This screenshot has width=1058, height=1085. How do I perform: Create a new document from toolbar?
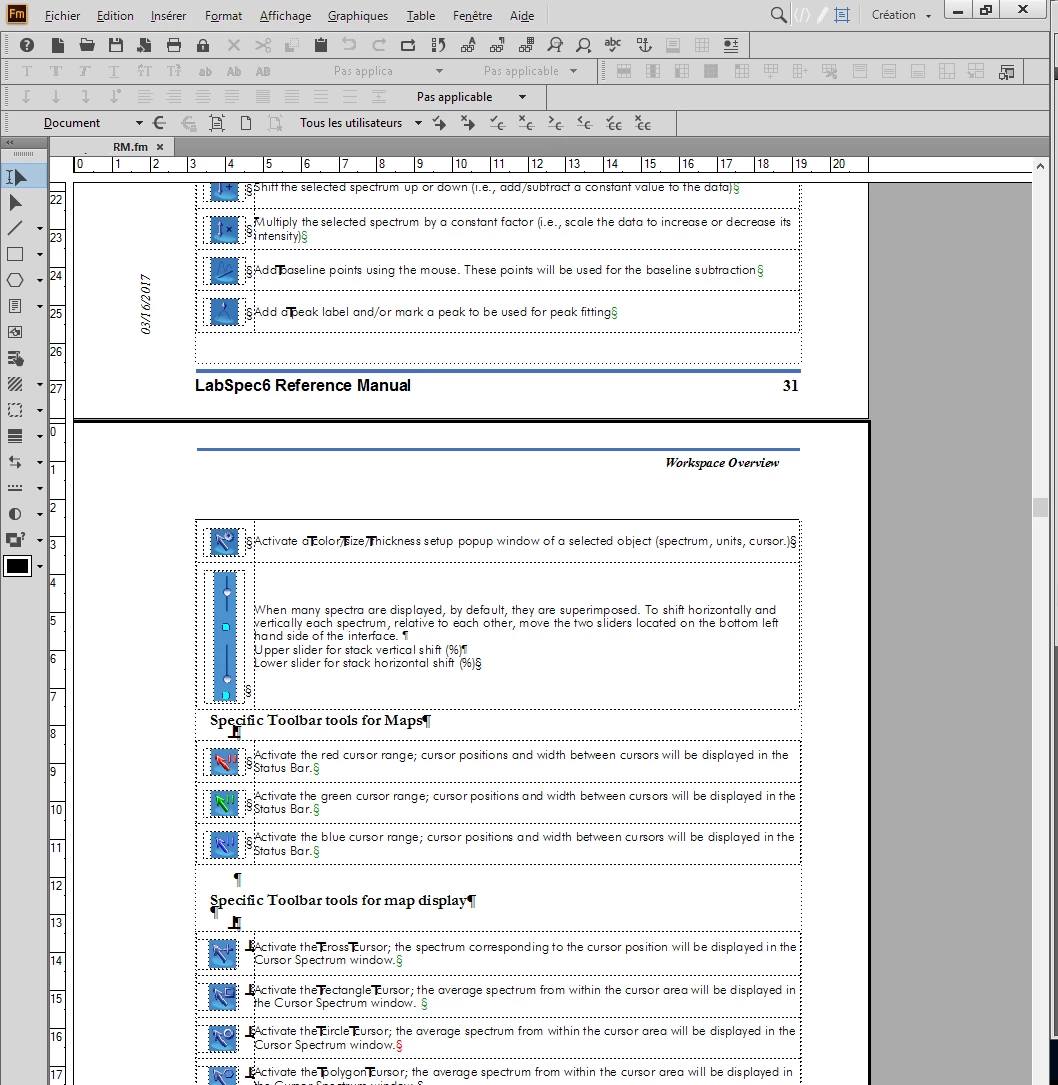(x=58, y=45)
